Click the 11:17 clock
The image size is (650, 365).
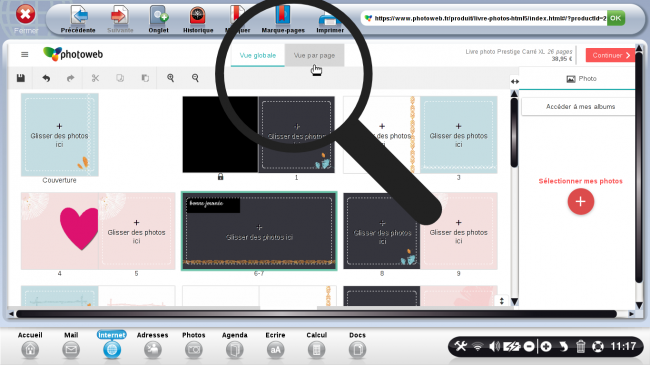[x=623, y=346]
